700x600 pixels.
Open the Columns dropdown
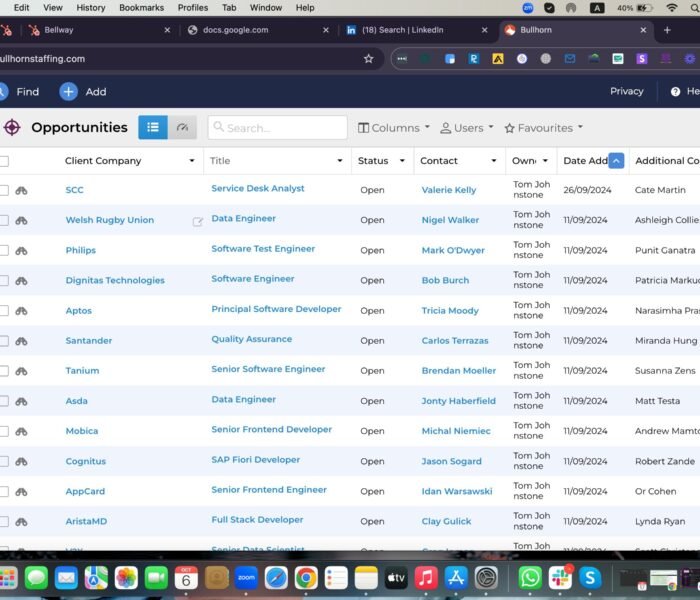(x=394, y=128)
